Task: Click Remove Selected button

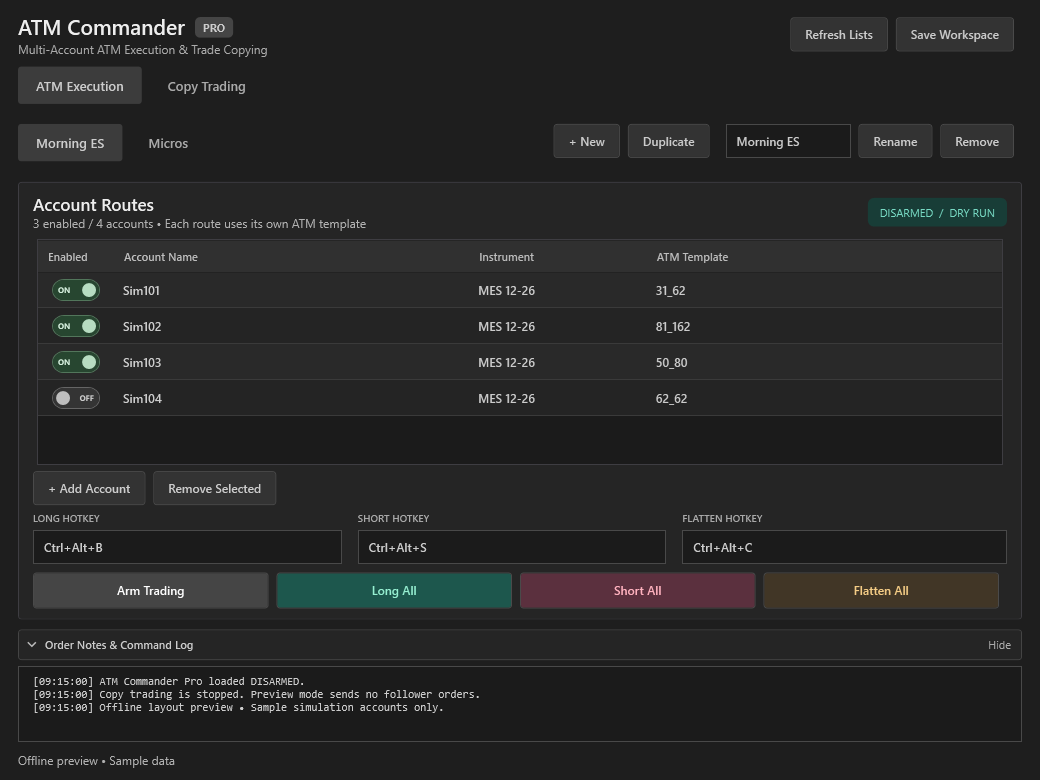Action: [214, 488]
